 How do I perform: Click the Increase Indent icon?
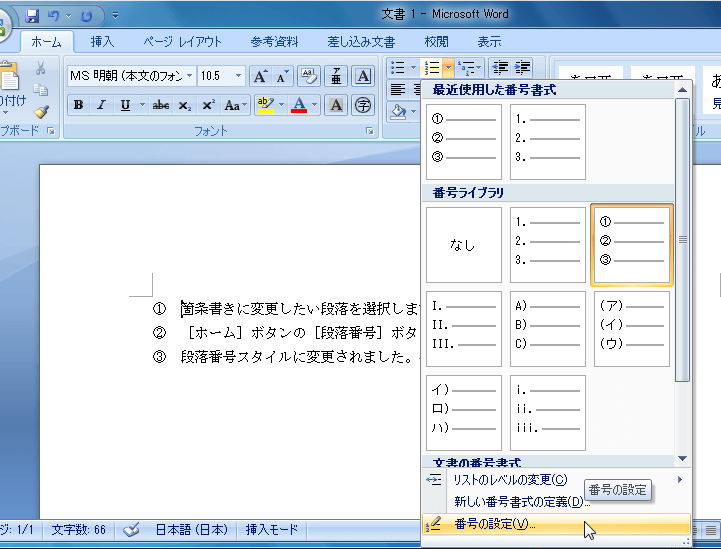pos(523,68)
